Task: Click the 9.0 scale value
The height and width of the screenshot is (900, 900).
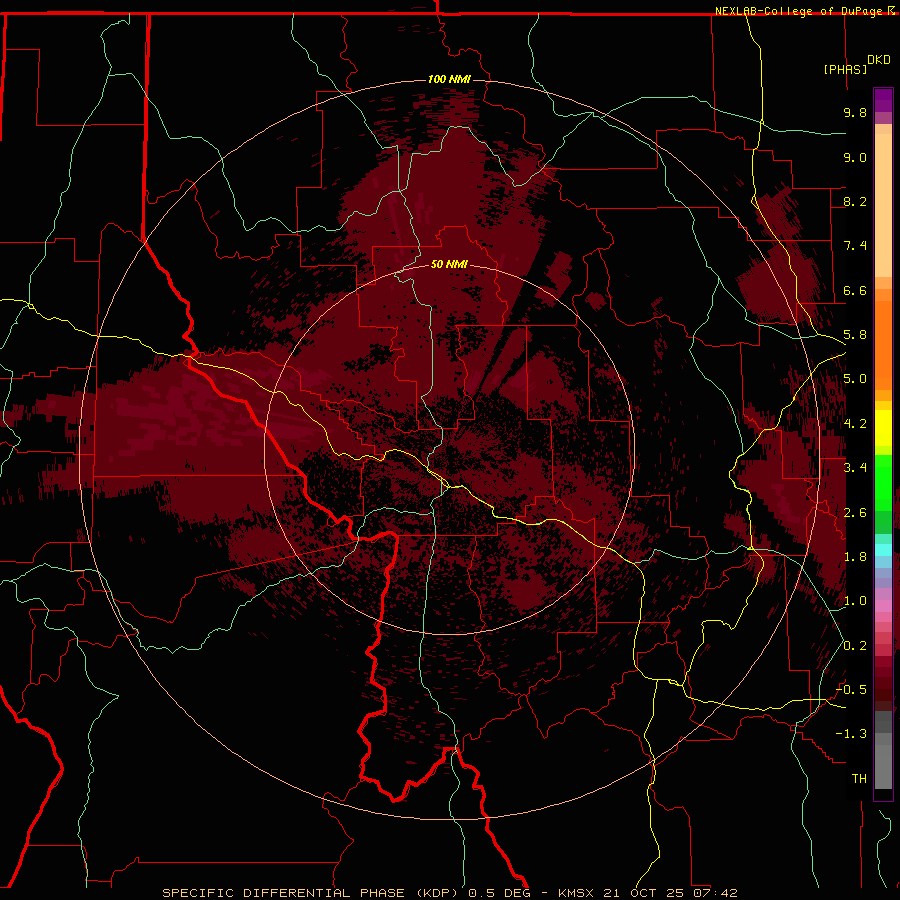Action: 855,157
